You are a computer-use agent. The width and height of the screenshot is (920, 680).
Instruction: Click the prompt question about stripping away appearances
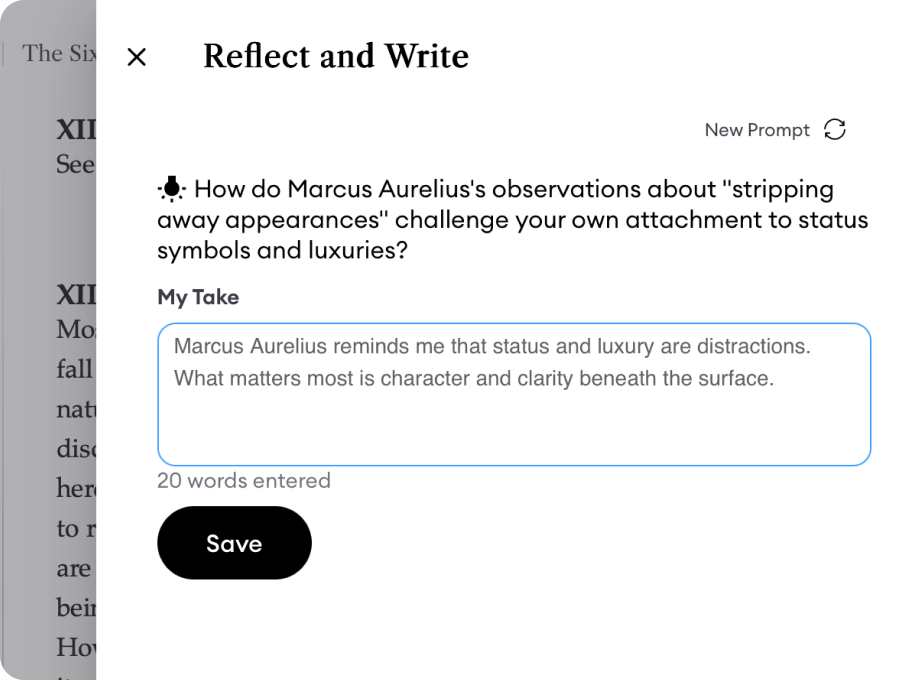tap(500, 219)
